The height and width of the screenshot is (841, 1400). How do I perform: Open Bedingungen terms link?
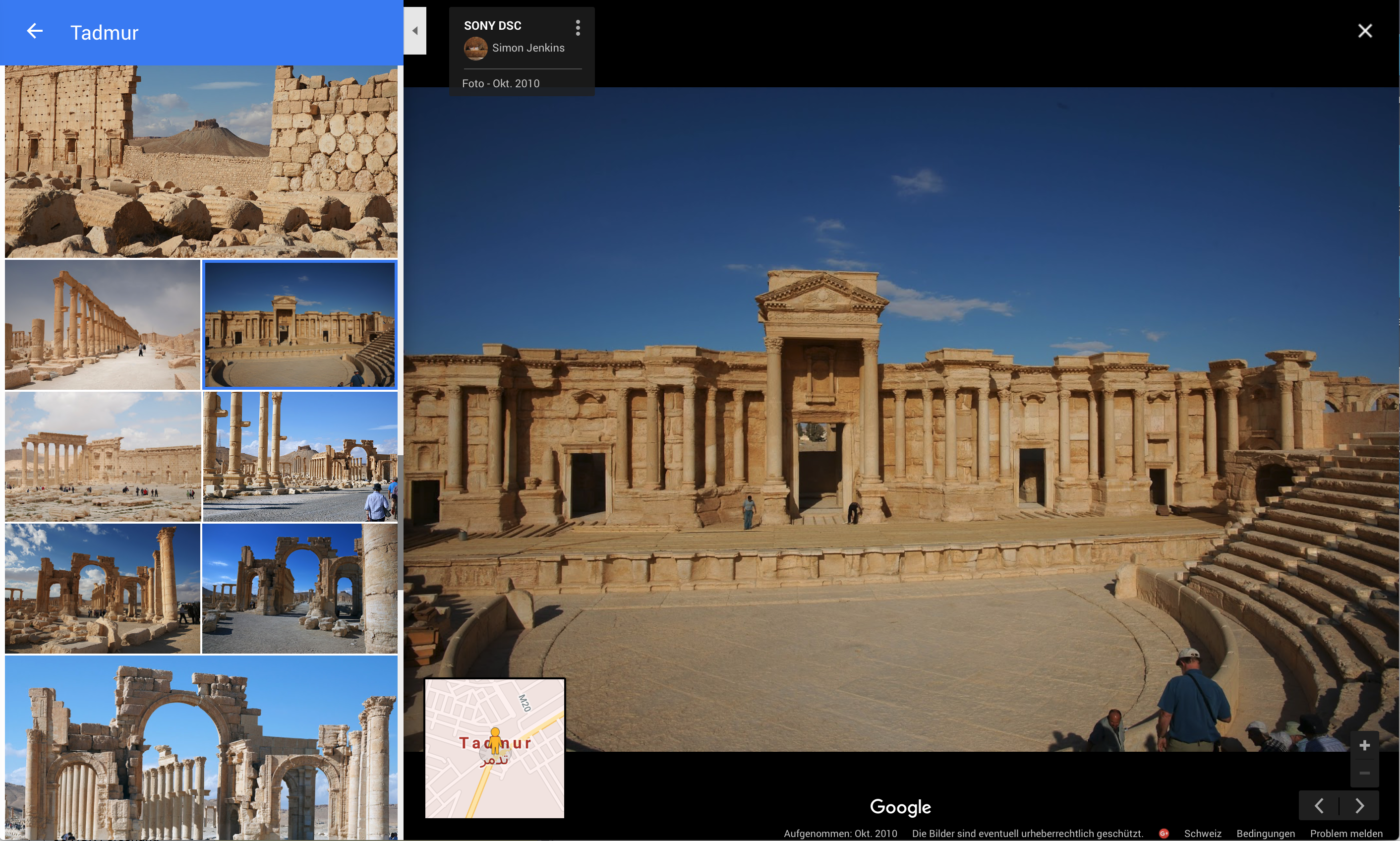1265,833
